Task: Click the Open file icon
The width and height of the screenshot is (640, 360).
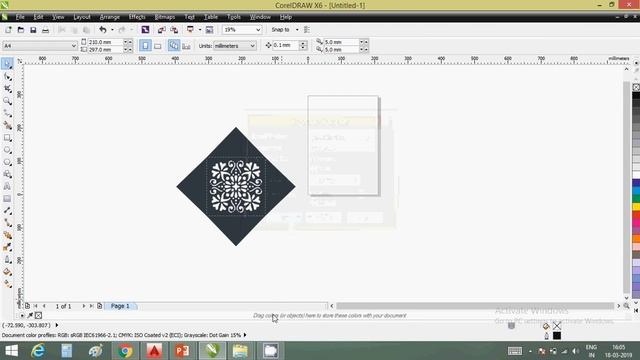Action: pos(20,30)
